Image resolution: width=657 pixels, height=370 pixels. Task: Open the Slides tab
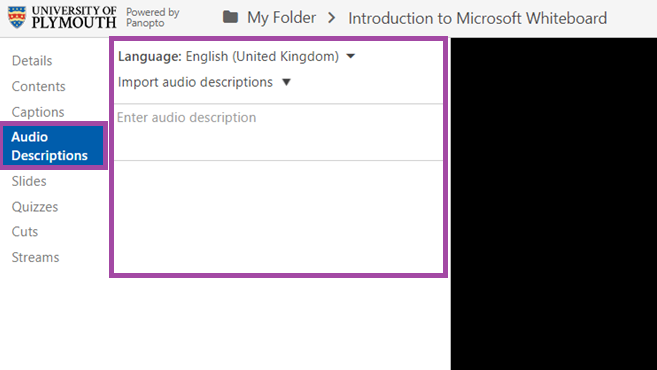(29, 181)
